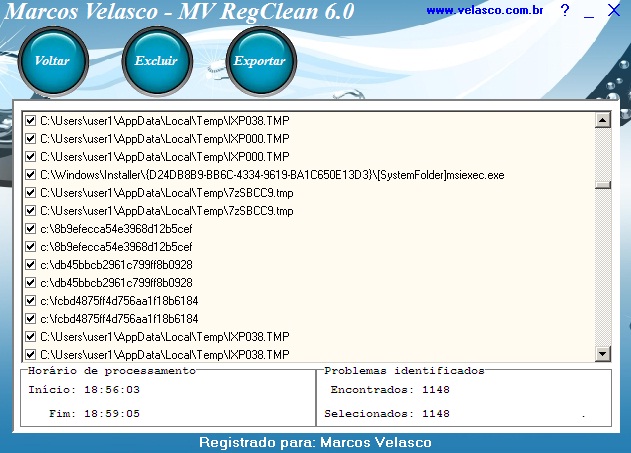Click the Encontrados: 1148 value
The image size is (631, 453).
click(x=436, y=389)
